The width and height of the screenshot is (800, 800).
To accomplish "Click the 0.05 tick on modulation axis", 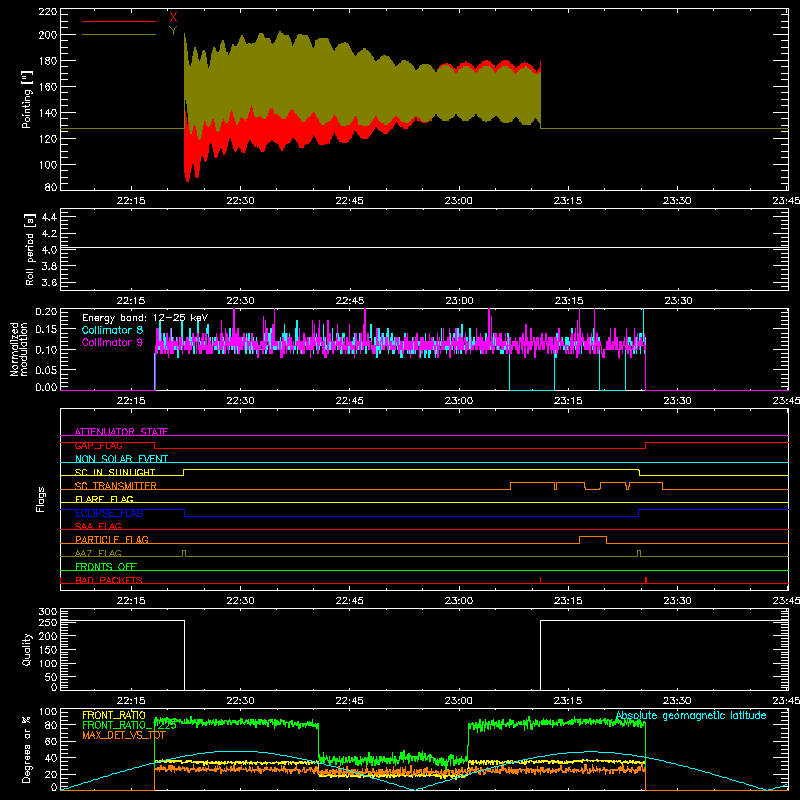I will point(46,369).
